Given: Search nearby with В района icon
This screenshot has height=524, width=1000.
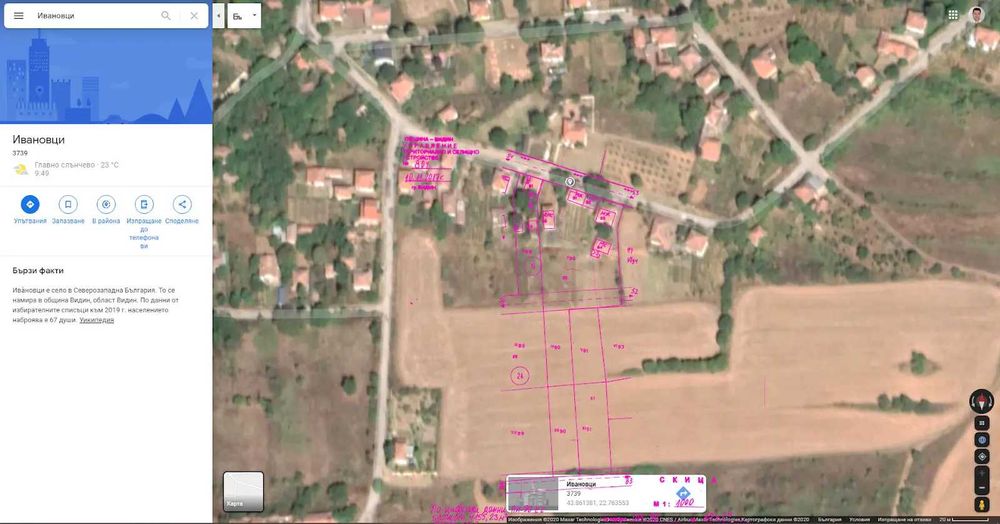Looking at the screenshot, I should [106, 204].
